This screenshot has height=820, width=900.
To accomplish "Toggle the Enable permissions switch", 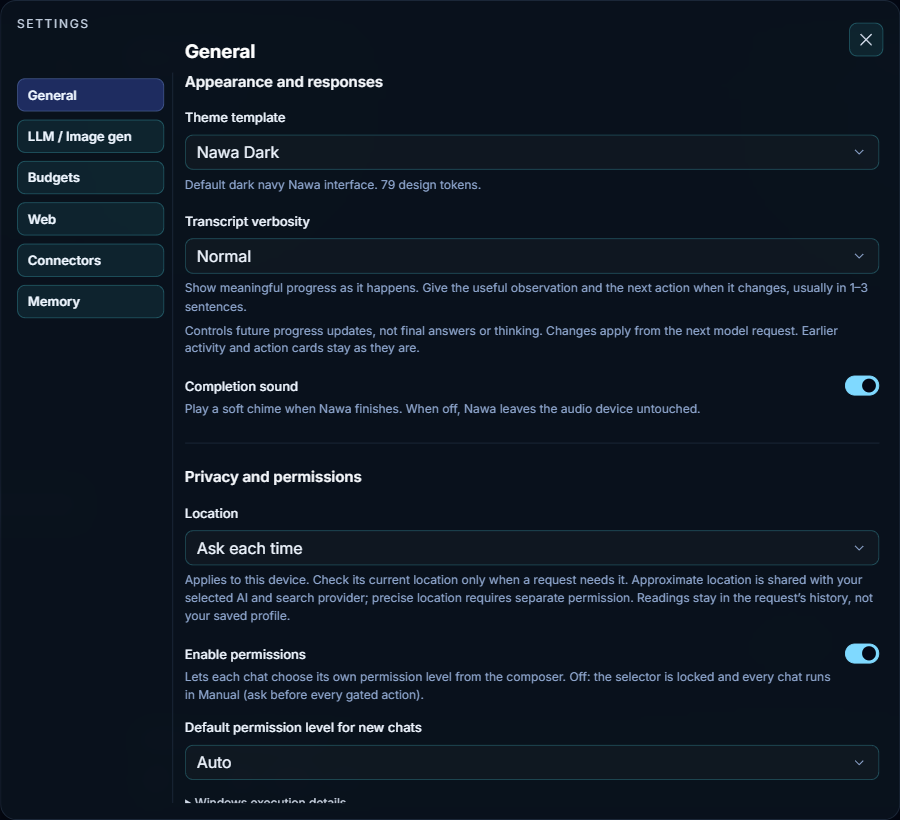I will tap(862, 654).
